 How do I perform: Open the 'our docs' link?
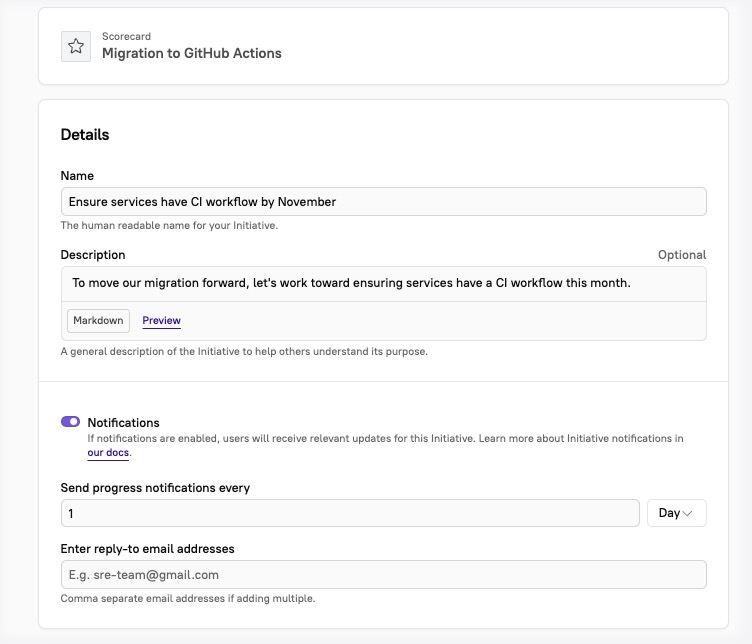point(108,453)
